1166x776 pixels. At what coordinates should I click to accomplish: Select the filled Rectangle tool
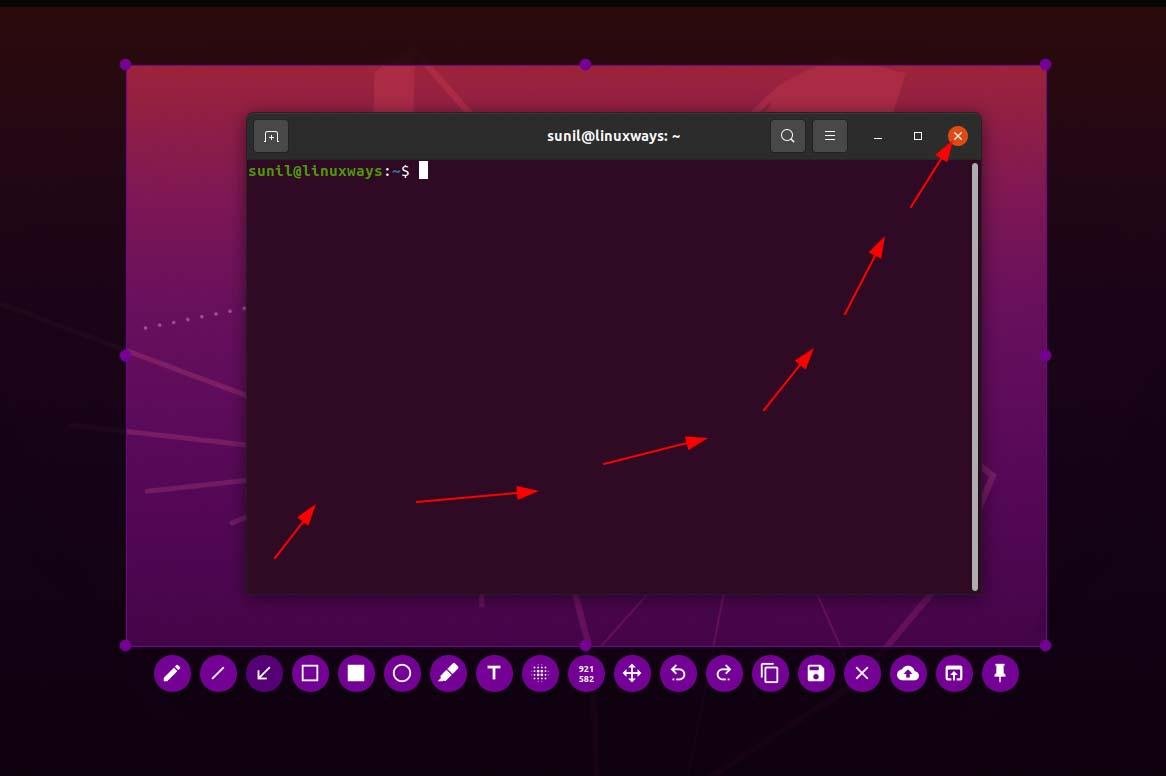356,674
